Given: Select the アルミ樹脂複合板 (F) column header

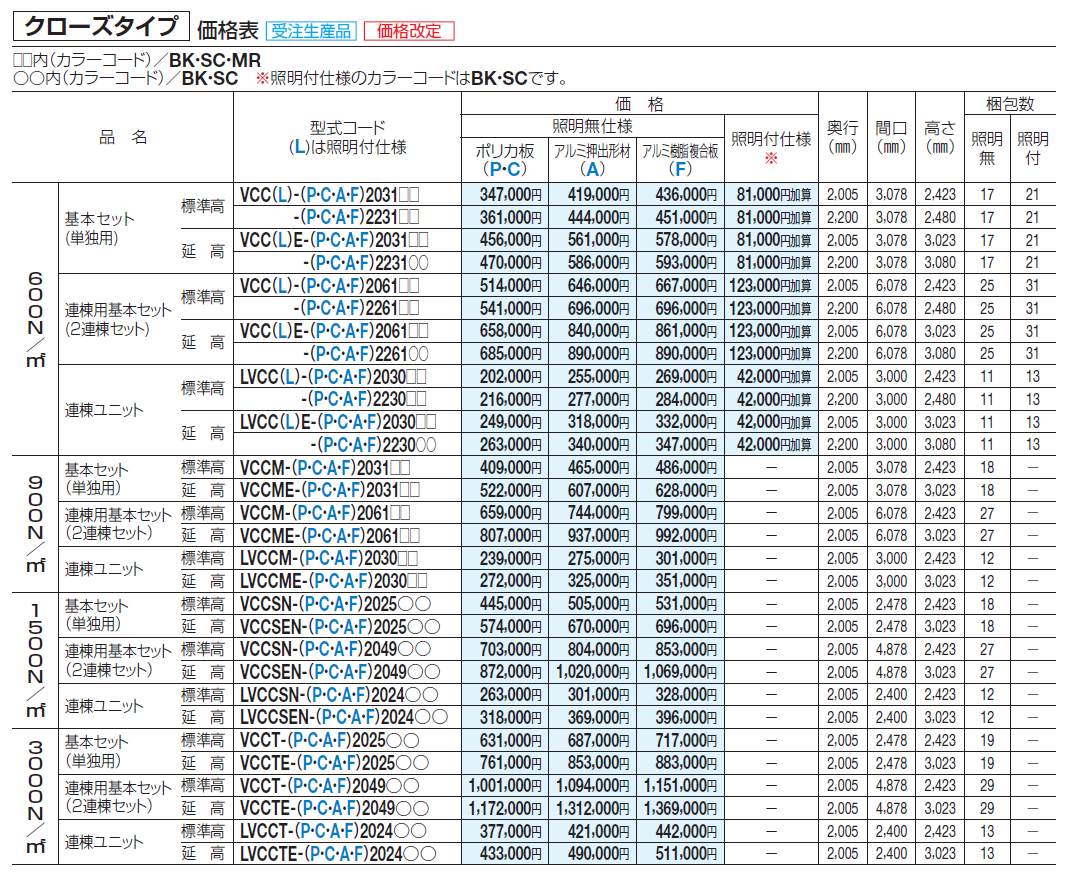Looking at the screenshot, I should (x=680, y=160).
